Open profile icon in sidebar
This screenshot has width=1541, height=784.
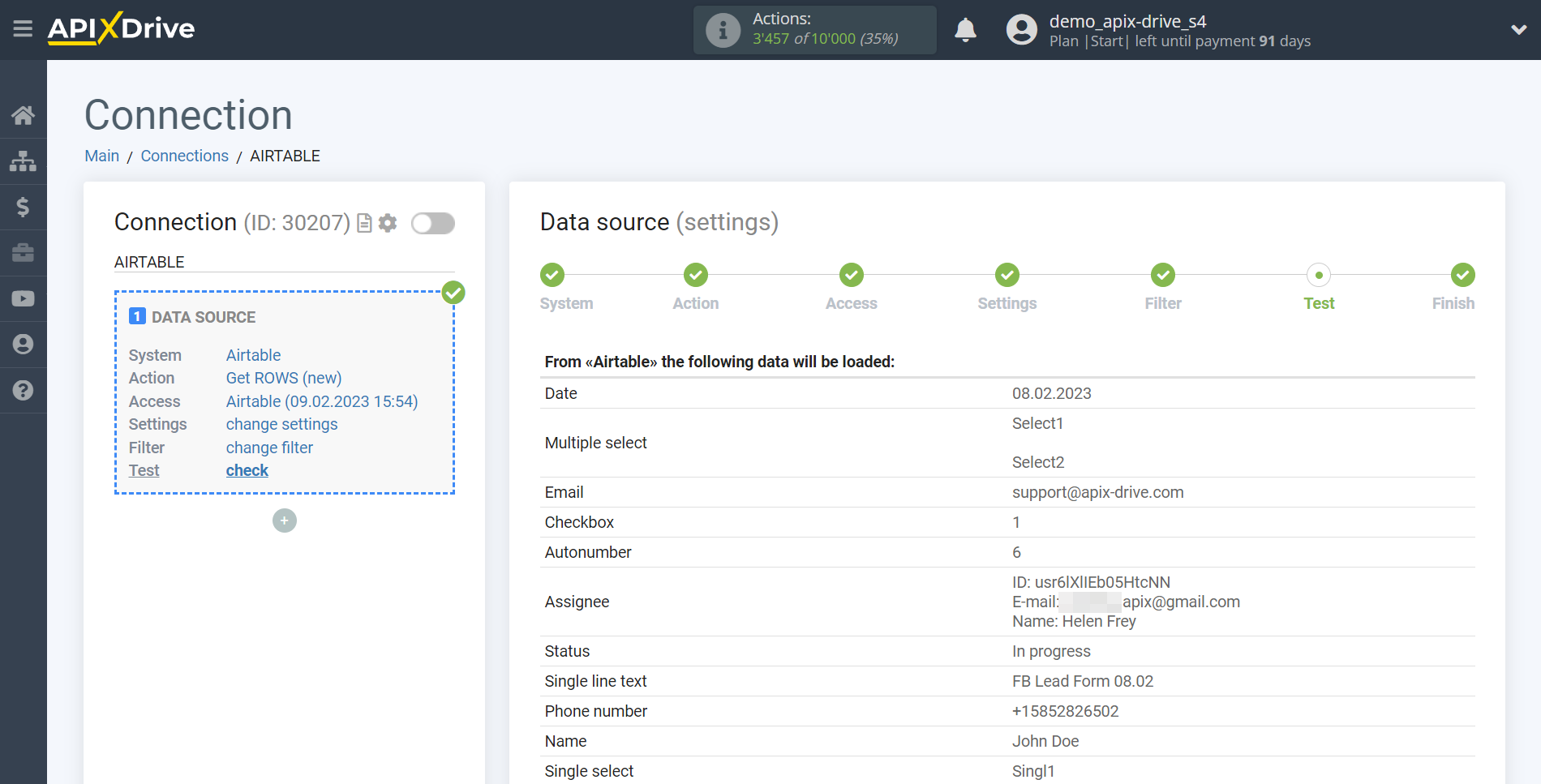23,345
